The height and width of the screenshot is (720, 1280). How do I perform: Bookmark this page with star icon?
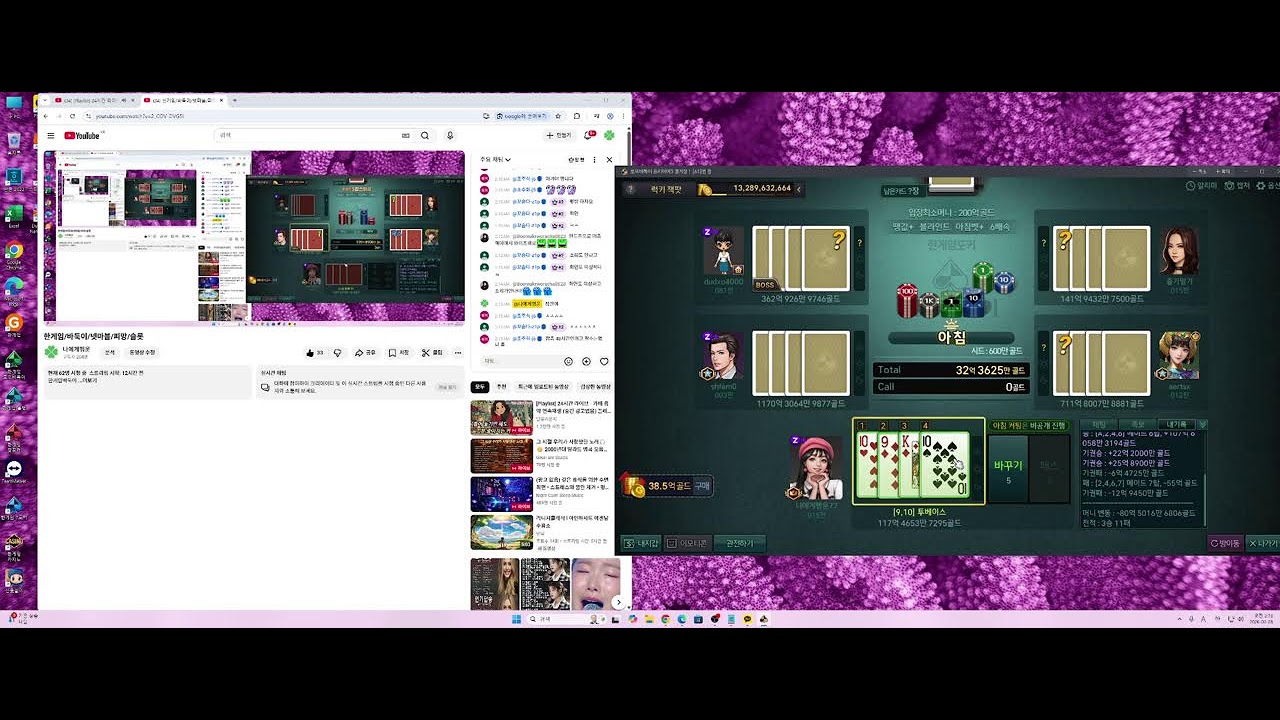click(x=560, y=116)
